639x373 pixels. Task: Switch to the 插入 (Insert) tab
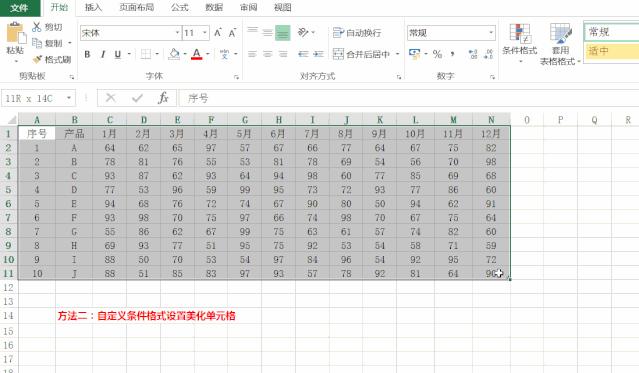pos(93,7)
